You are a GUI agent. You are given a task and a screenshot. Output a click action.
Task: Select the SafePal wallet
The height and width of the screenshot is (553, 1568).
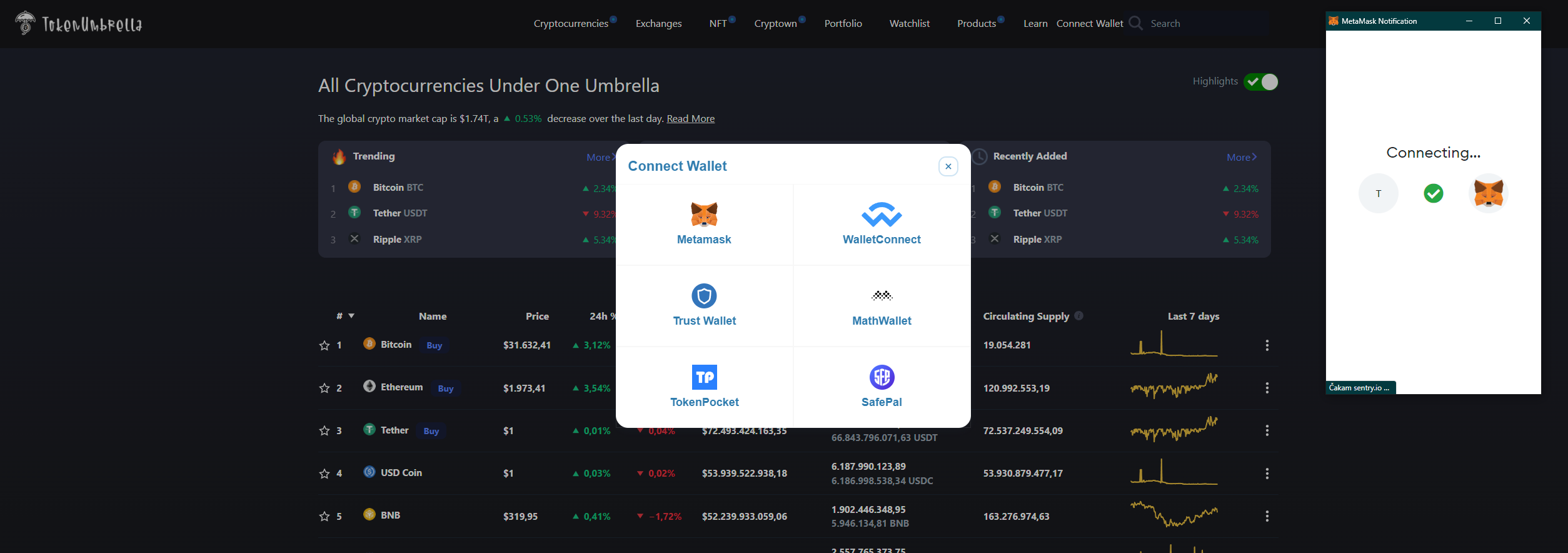[x=882, y=387]
